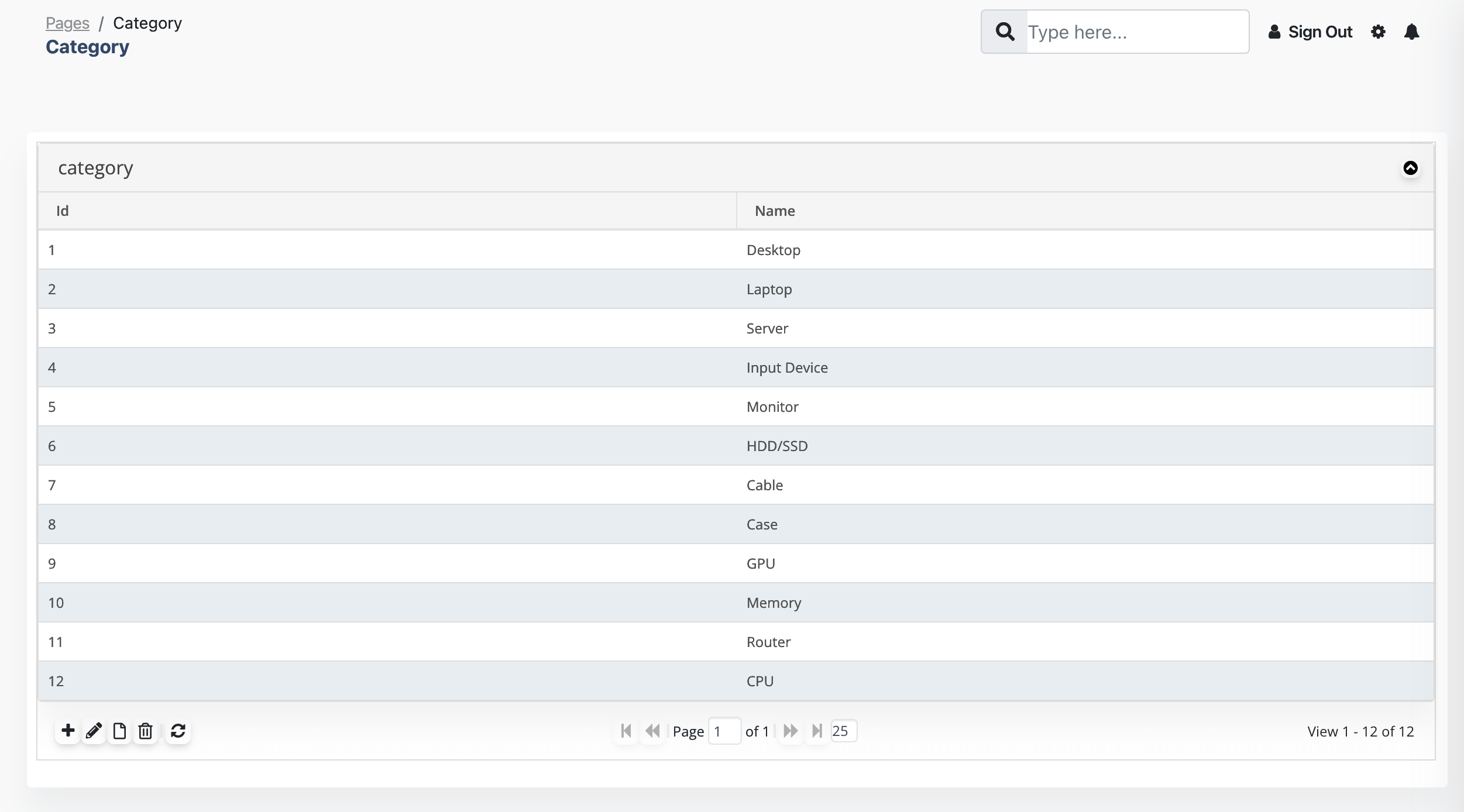Click the bold Category page heading
Viewport: 1464px width, 812px height.
88,47
